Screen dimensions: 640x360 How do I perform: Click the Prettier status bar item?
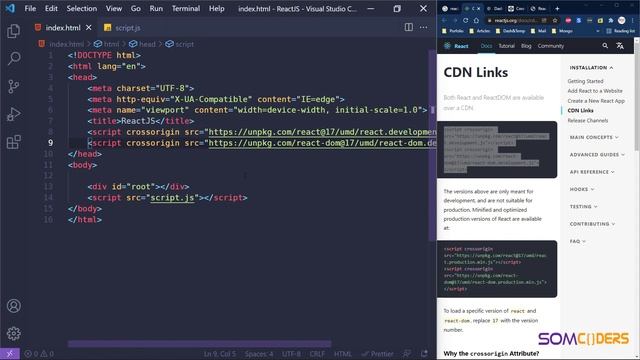[x=378, y=354]
